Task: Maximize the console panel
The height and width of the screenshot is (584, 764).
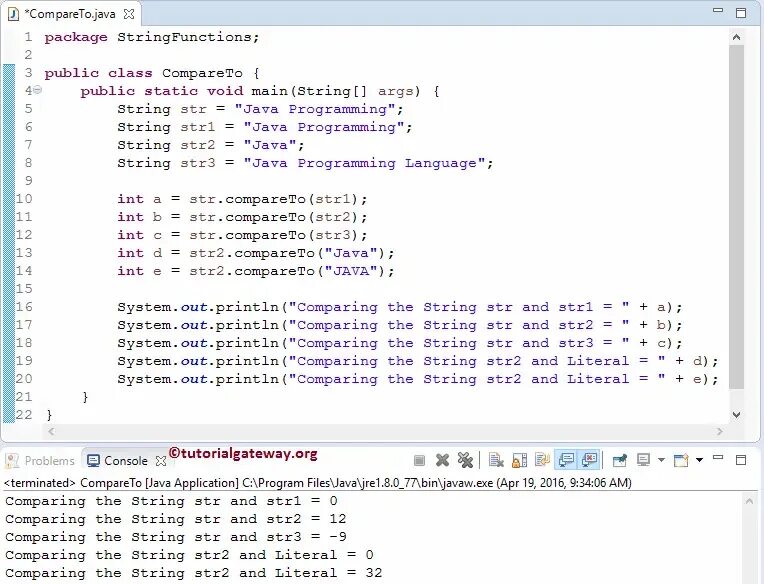Action: click(741, 460)
